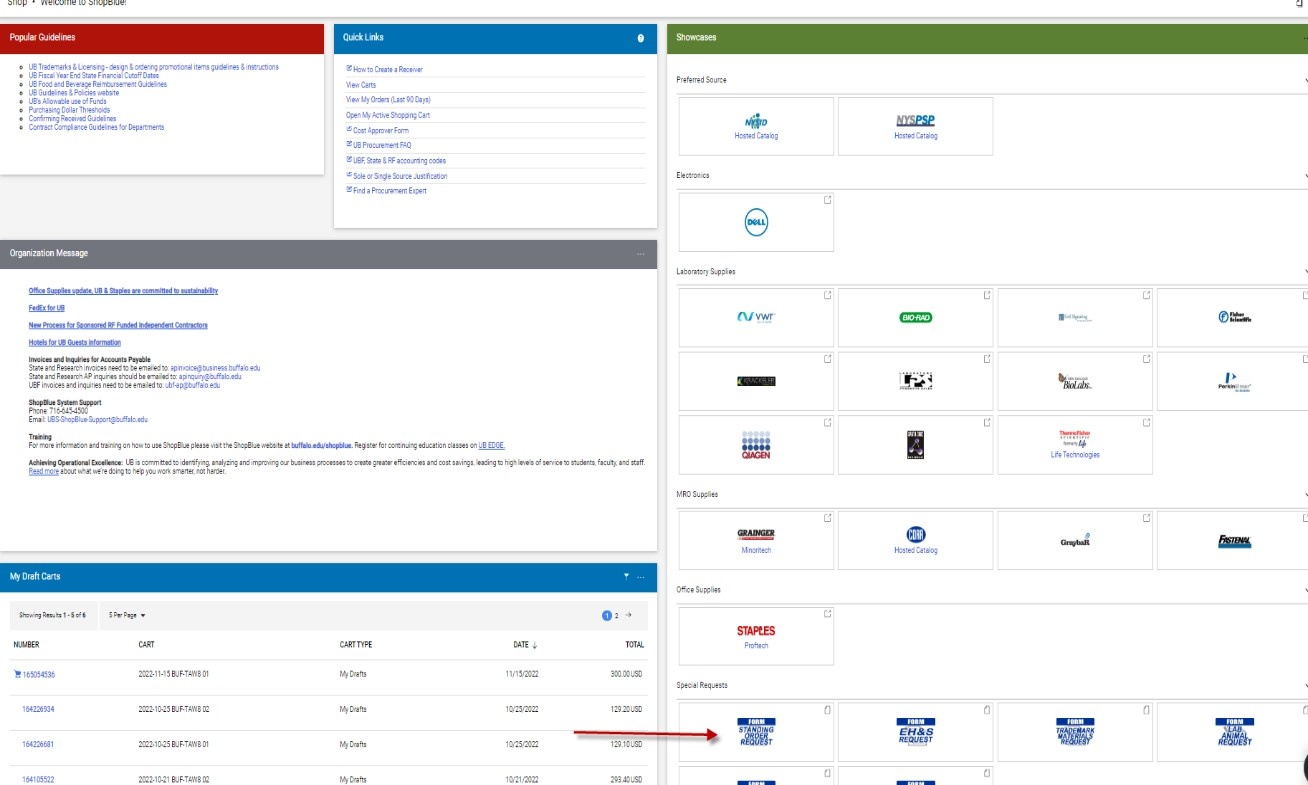The width and height of the screenshot is (1308, 785).
Task: Open the FedEx for UB link
Action: tap(47, 308)
